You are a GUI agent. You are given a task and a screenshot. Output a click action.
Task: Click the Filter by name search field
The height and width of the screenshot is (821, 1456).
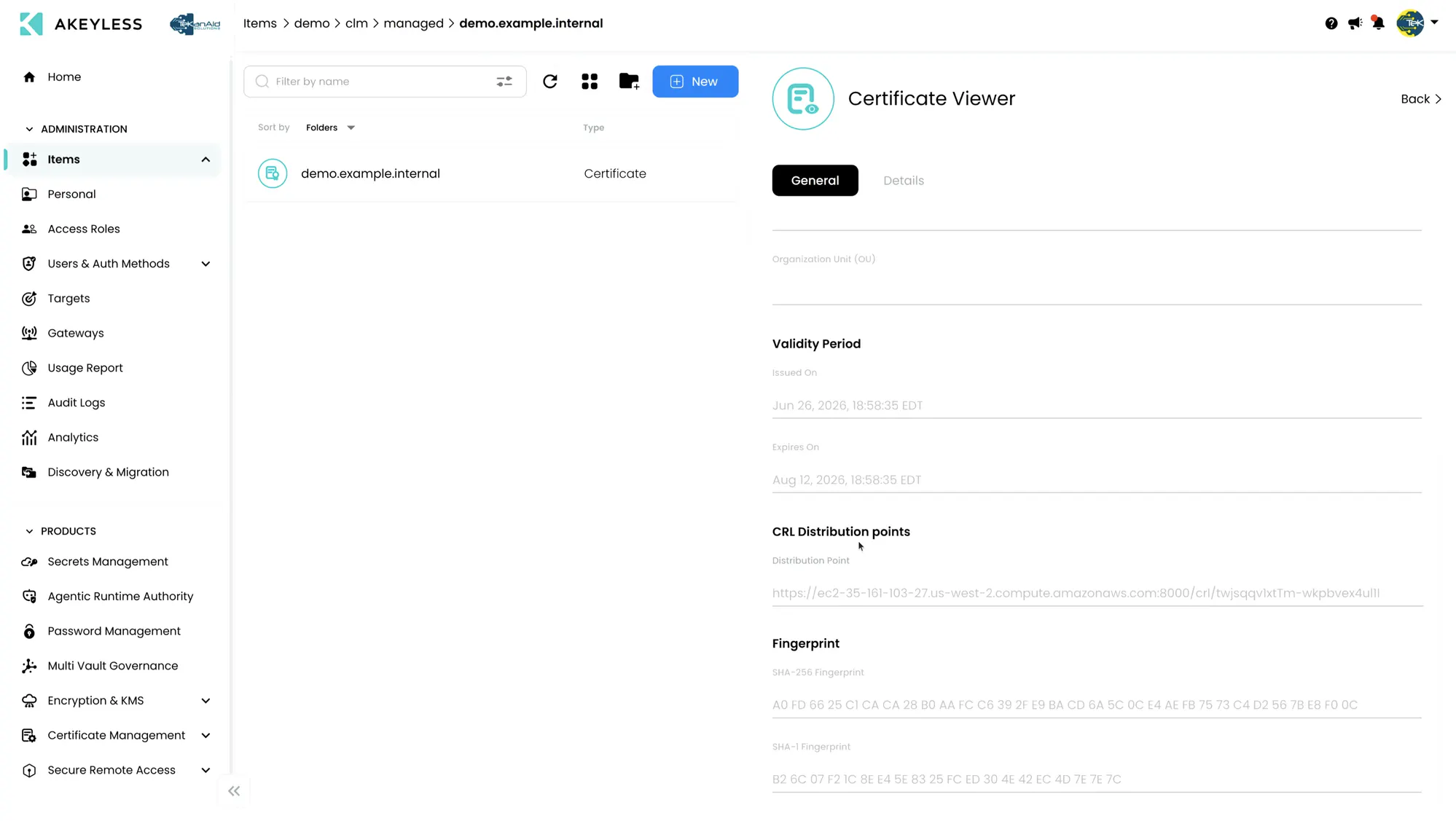385,82
